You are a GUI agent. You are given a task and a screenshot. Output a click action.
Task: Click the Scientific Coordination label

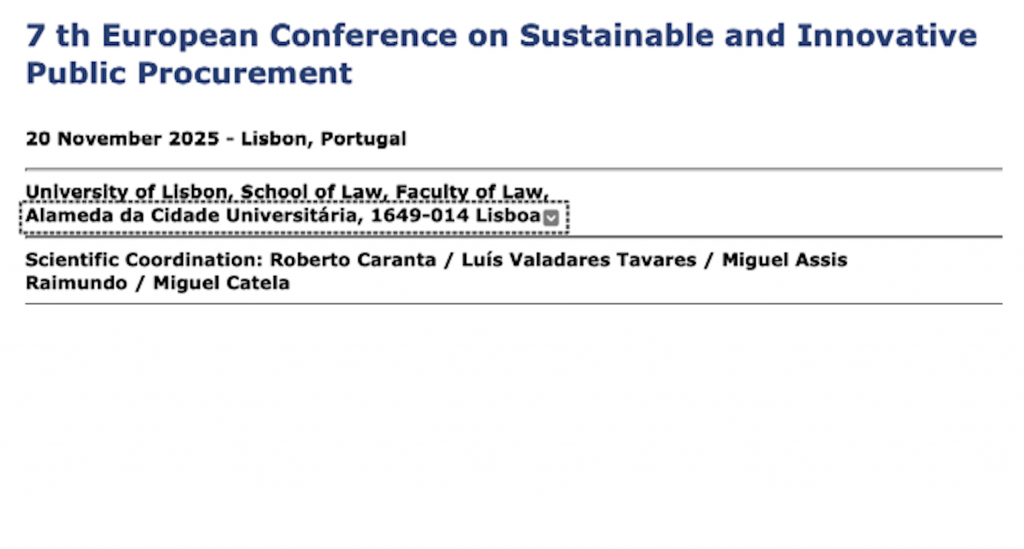point(144,260)
